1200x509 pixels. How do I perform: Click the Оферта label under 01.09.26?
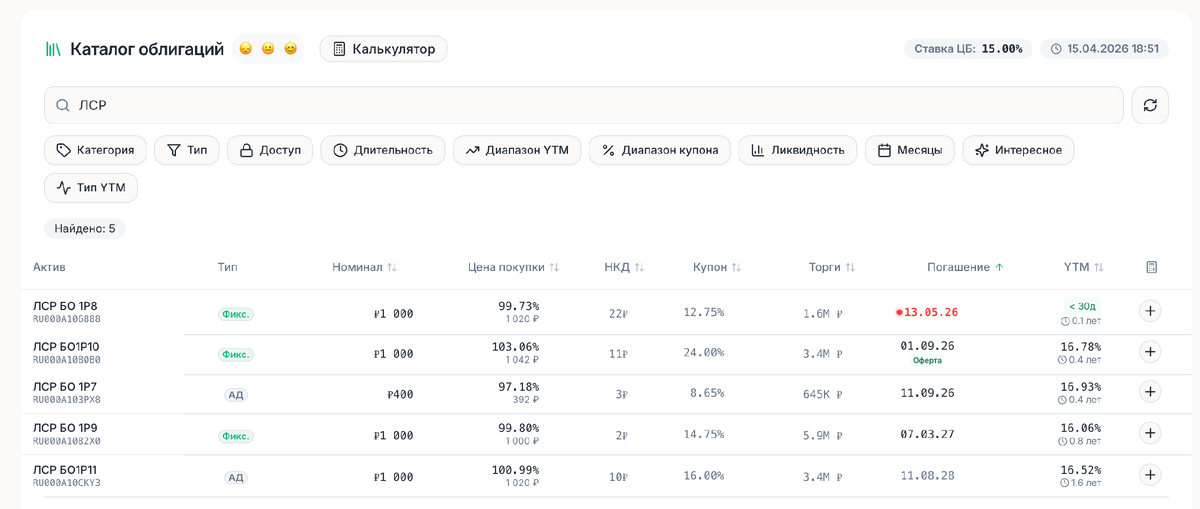point(927,360)
